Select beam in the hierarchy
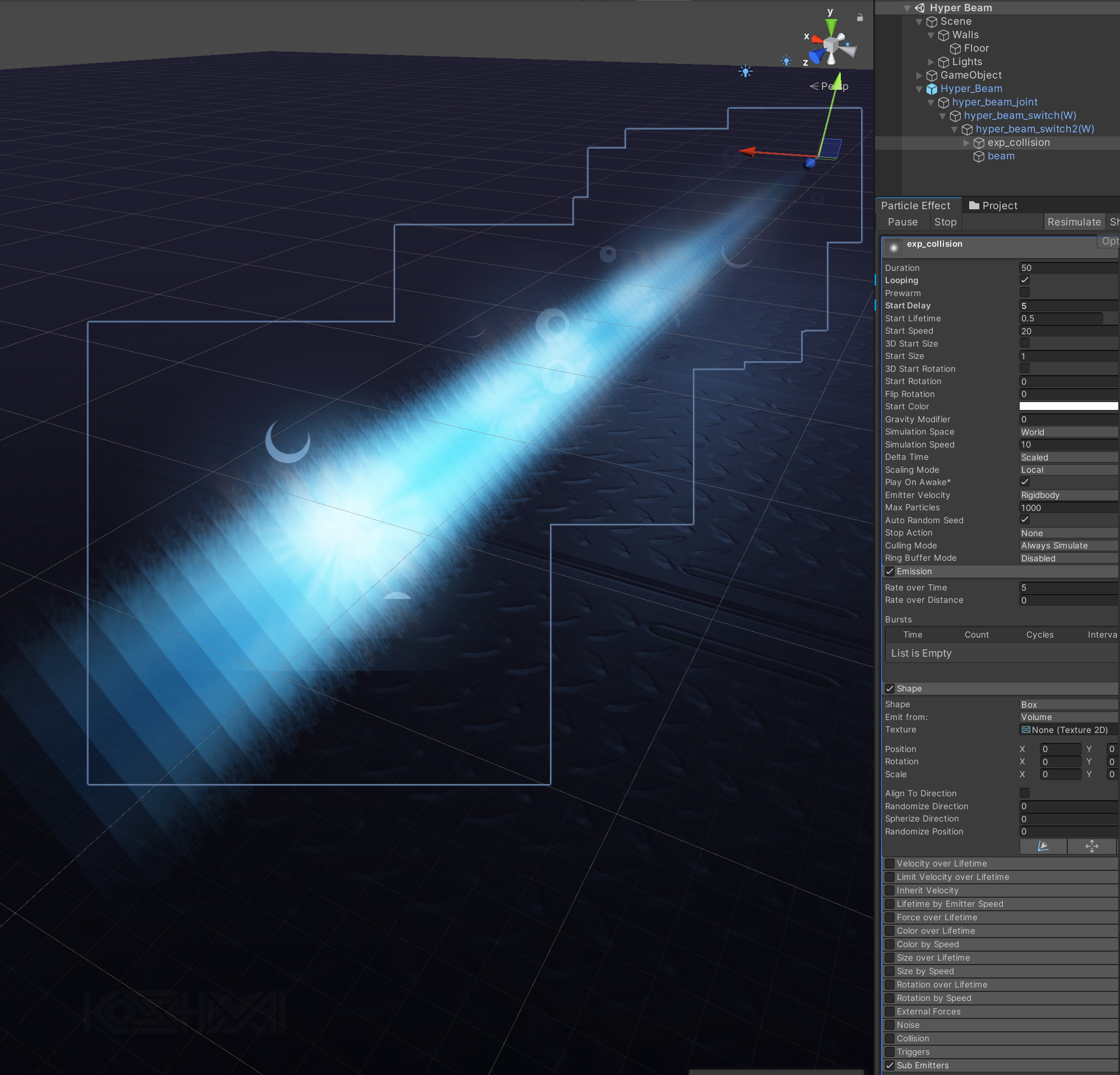Image resolution: width=1120 pixels, height=1075 pixels. [1001, 156]
